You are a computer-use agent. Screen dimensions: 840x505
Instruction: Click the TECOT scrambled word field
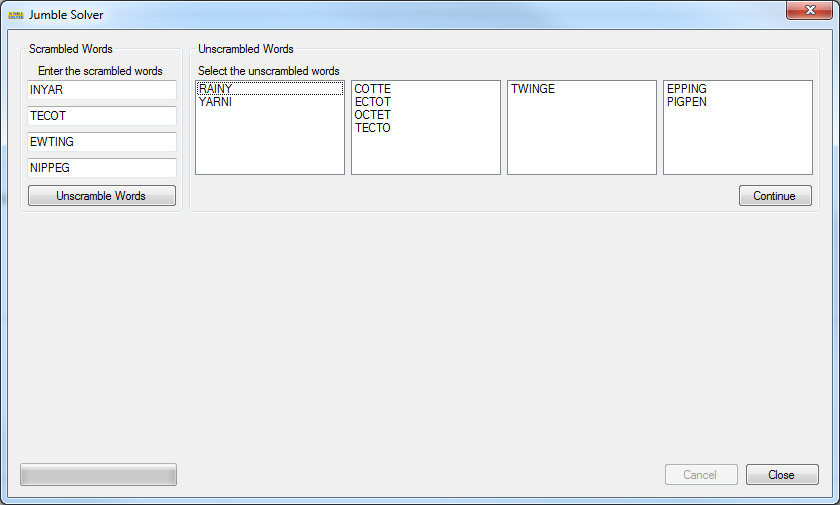tap(102, 116)
